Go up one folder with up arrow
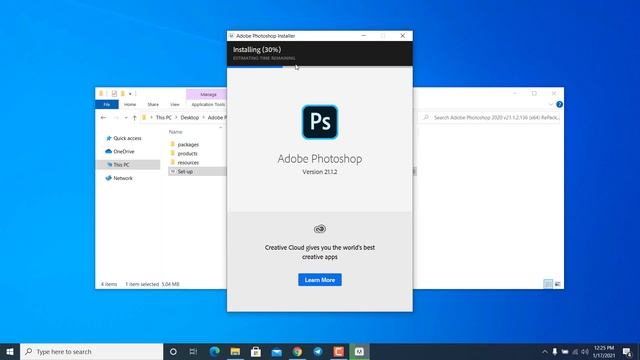This screenshot has width=640, height=360. point(134,118)
